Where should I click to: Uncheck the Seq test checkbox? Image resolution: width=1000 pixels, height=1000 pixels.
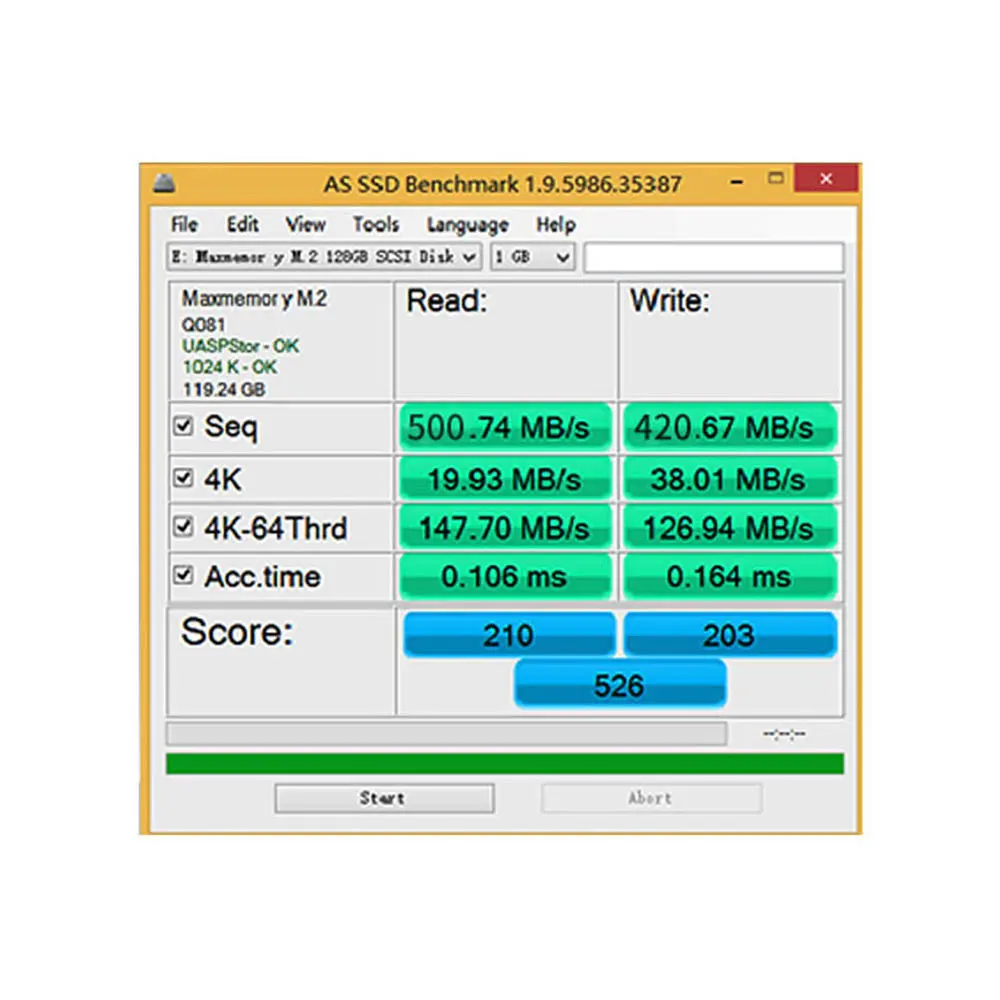pyautogui.click(x=183, y=426)
